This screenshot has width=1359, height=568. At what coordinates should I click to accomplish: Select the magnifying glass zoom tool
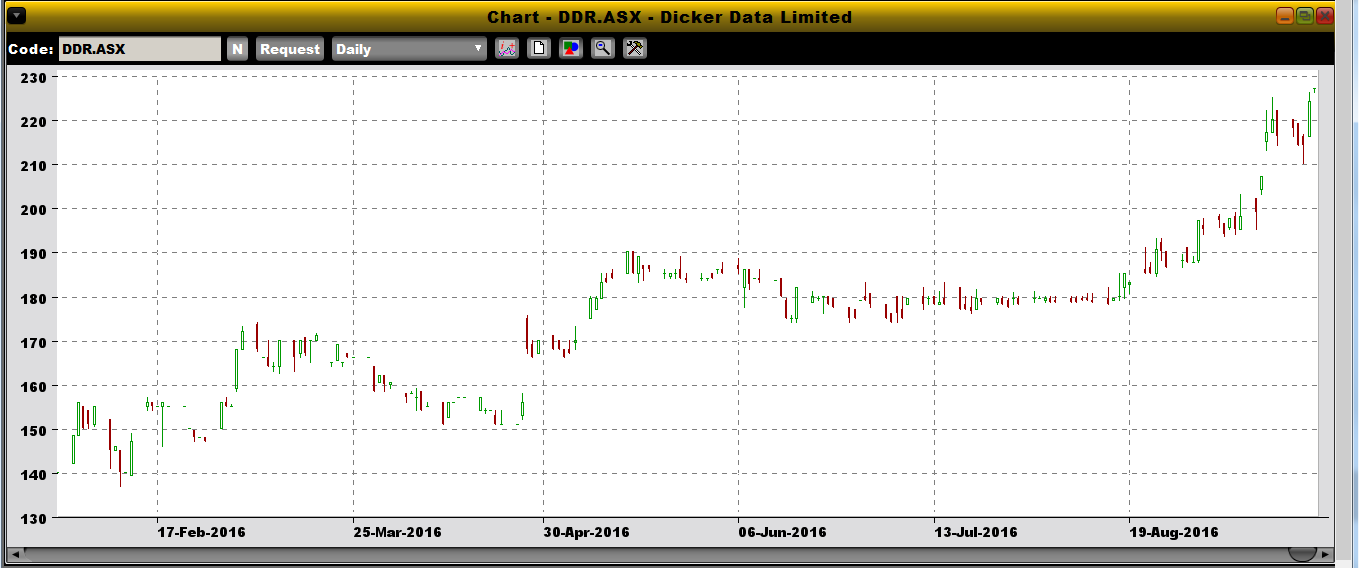(603, 48)
